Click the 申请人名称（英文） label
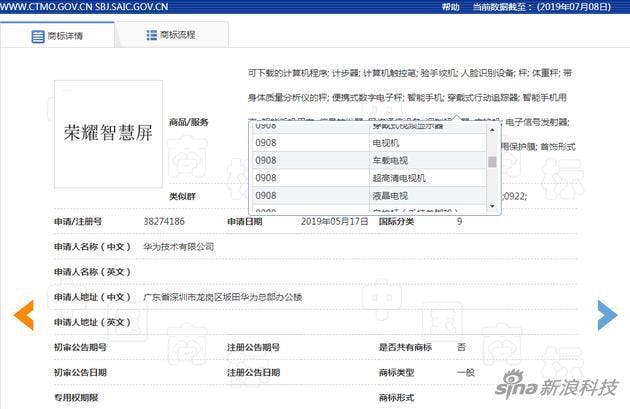 pos(92,272)
